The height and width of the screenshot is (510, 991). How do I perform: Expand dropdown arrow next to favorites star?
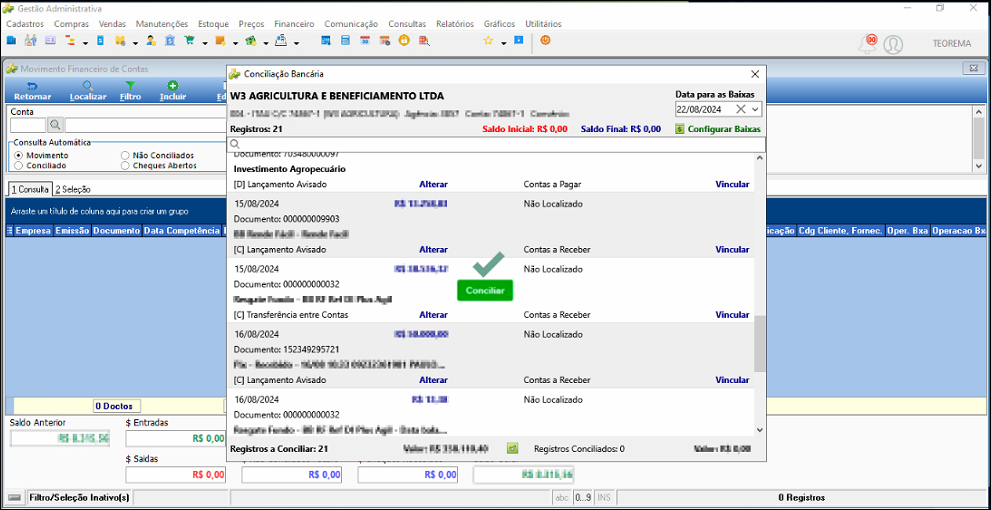[503, 43]
